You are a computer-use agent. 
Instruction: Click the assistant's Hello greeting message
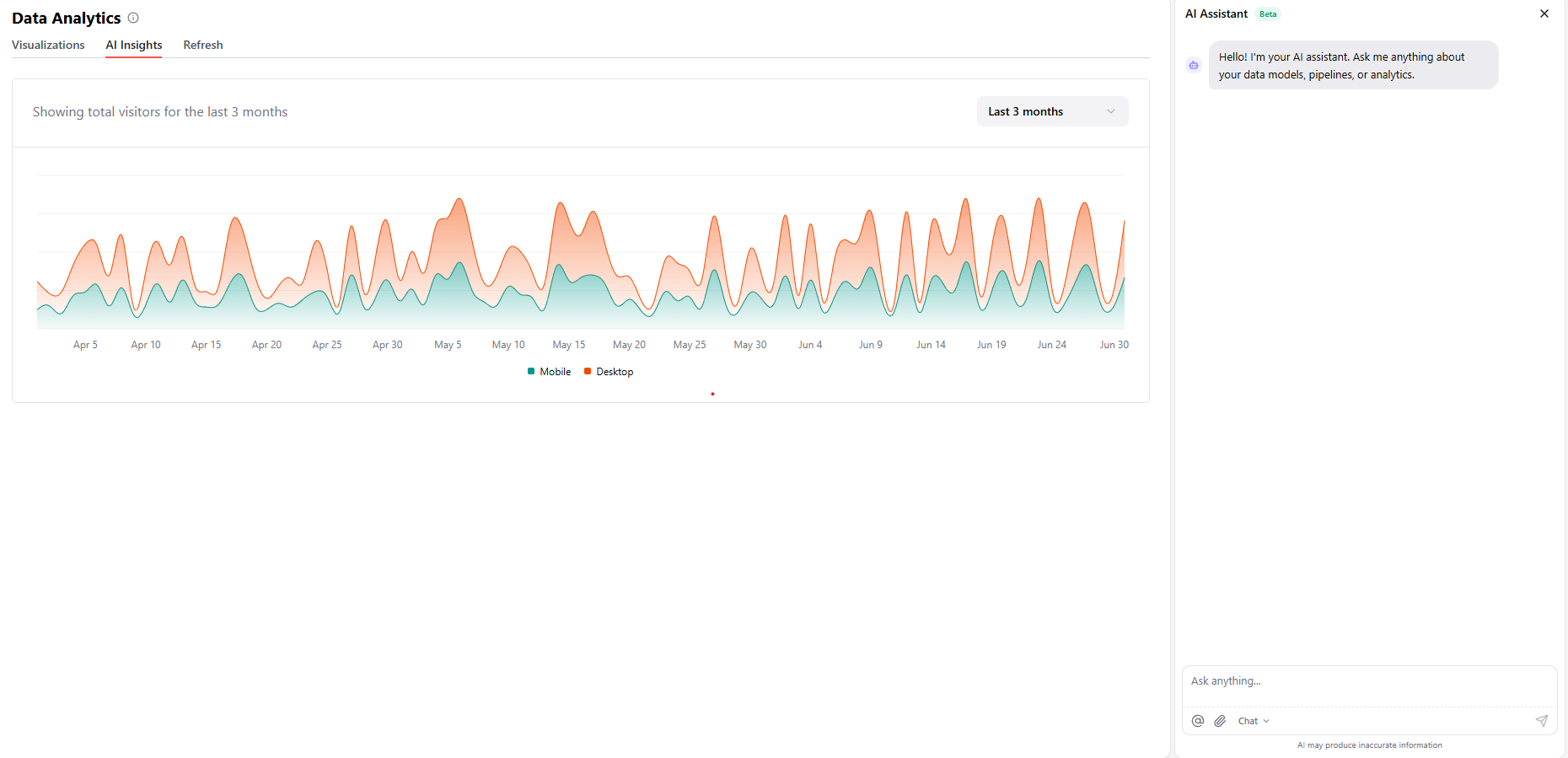coord(1353,66)
